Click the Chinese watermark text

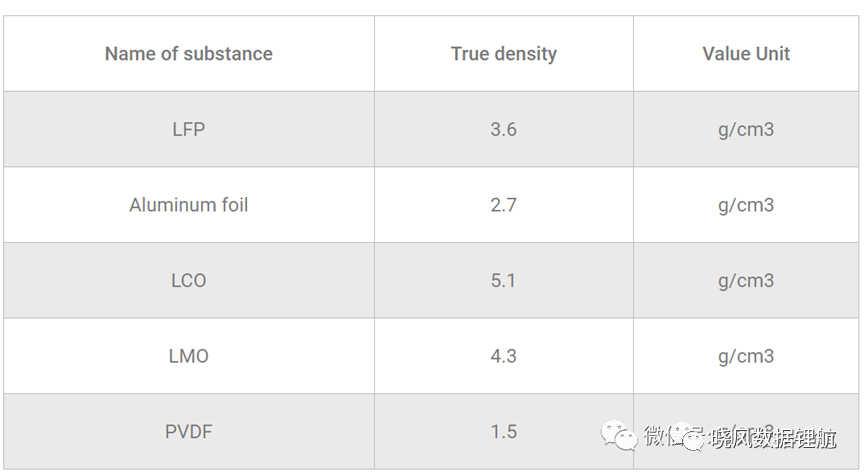tap(739, 437)
